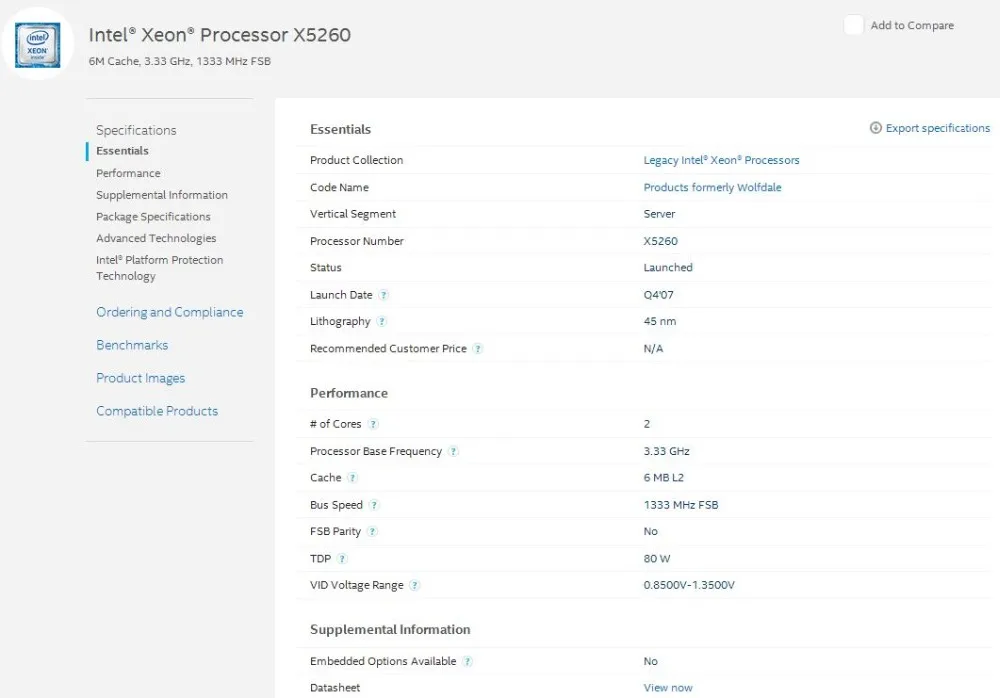This screenshot has width=1000, height=698.
Task: Click the Product Collection row label
Action: pyautogui.click(x=357, y=160)
